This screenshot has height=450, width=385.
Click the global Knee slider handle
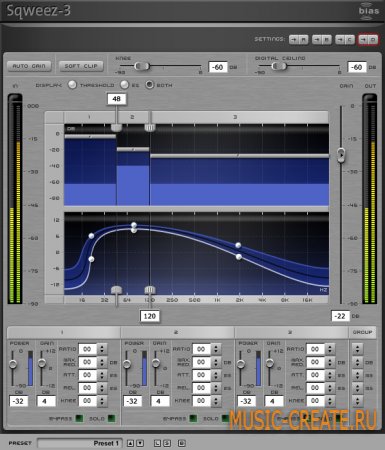pos(142,66)
